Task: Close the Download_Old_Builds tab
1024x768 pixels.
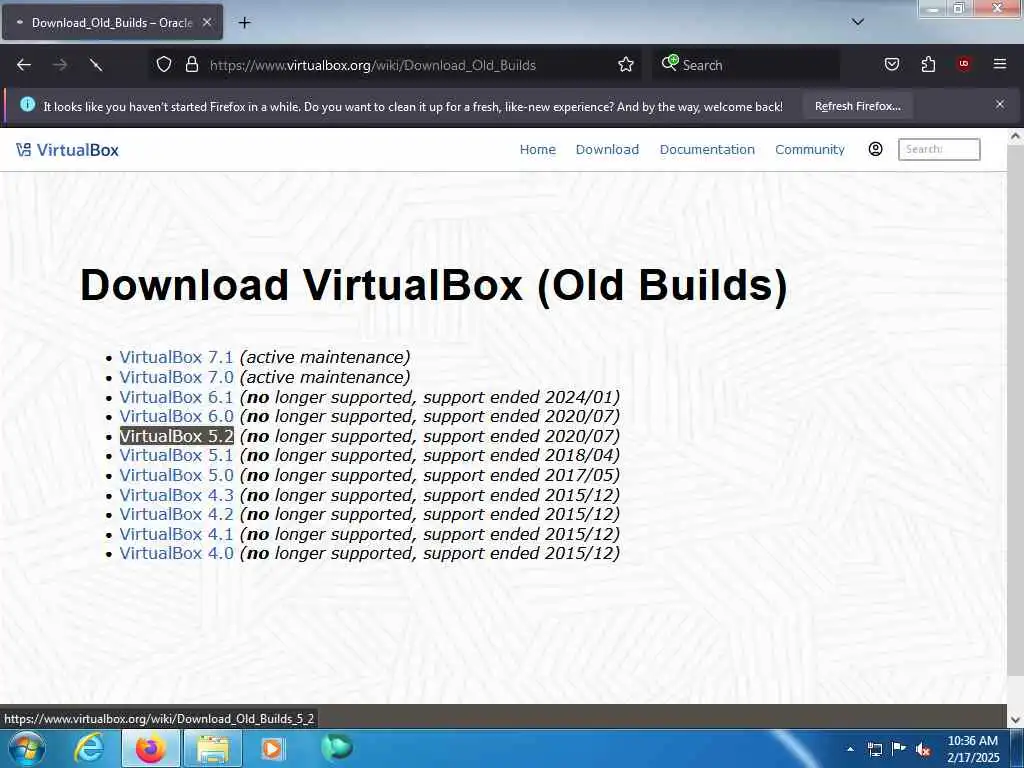Action: click(x=207, y=22)
